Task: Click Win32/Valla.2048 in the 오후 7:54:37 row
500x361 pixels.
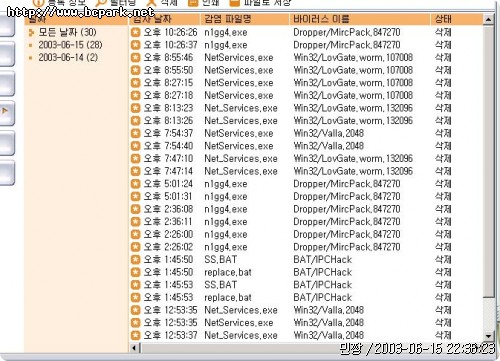Action: click(328, 133)
